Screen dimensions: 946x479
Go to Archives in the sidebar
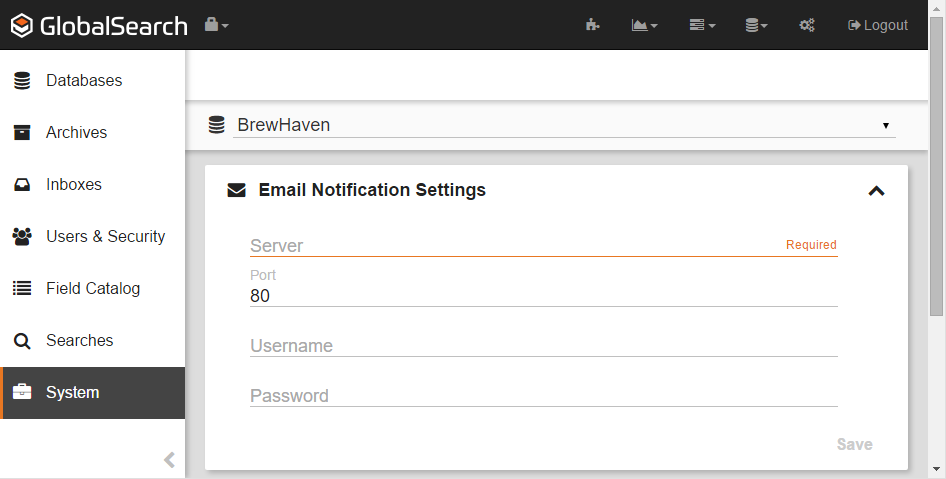pyautogui.click(x=76, y=133)
